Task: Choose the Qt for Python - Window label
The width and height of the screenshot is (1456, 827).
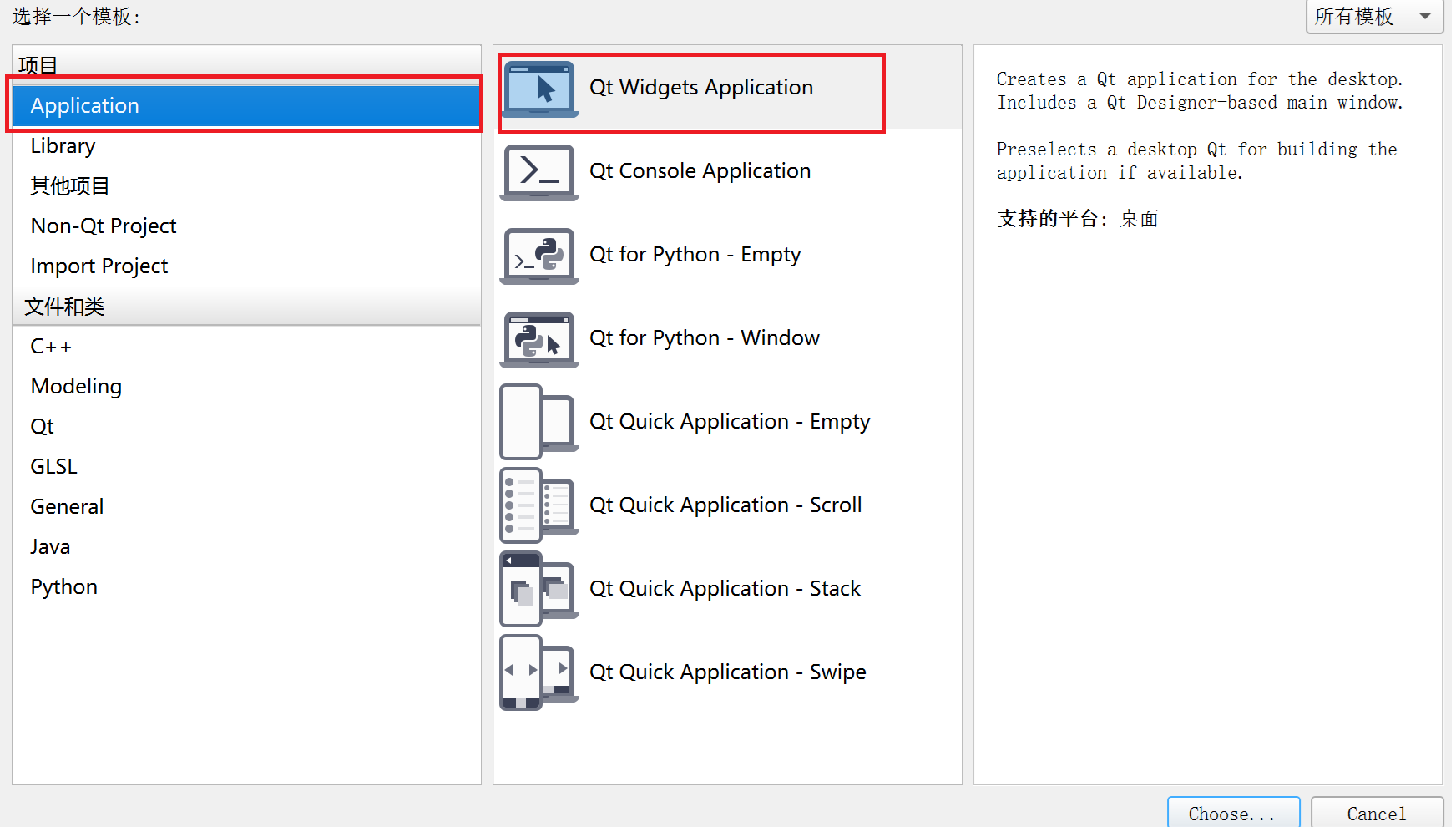Action: [x=705, y=338]
